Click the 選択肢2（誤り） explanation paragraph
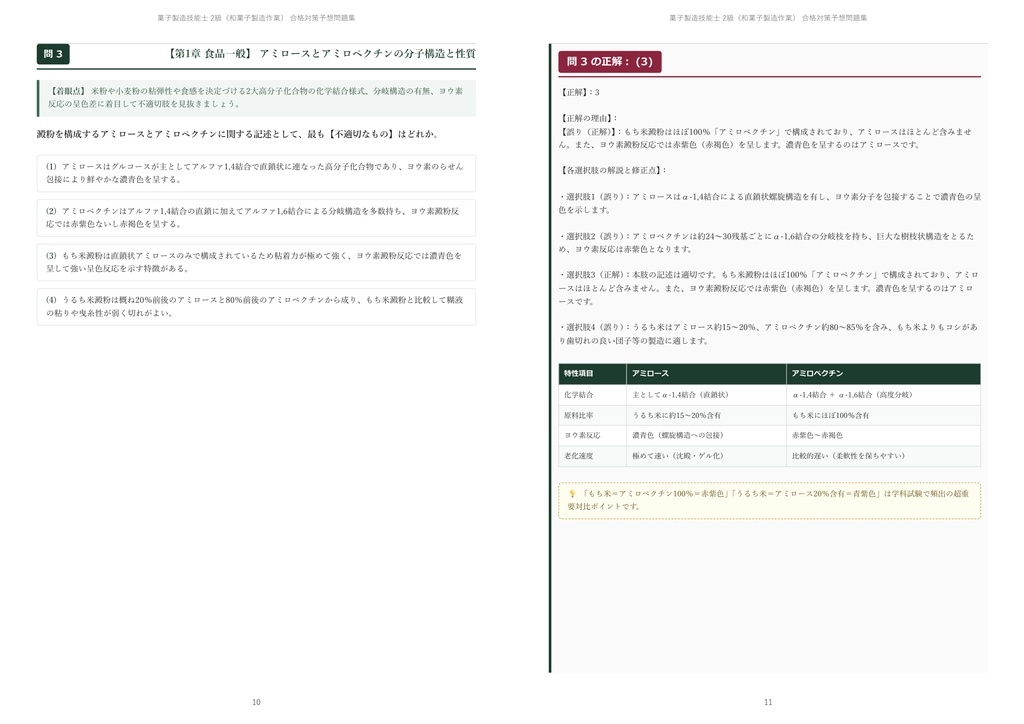Screen dimensions: 1024x724 pyautogui.click(x=769, y=242)
